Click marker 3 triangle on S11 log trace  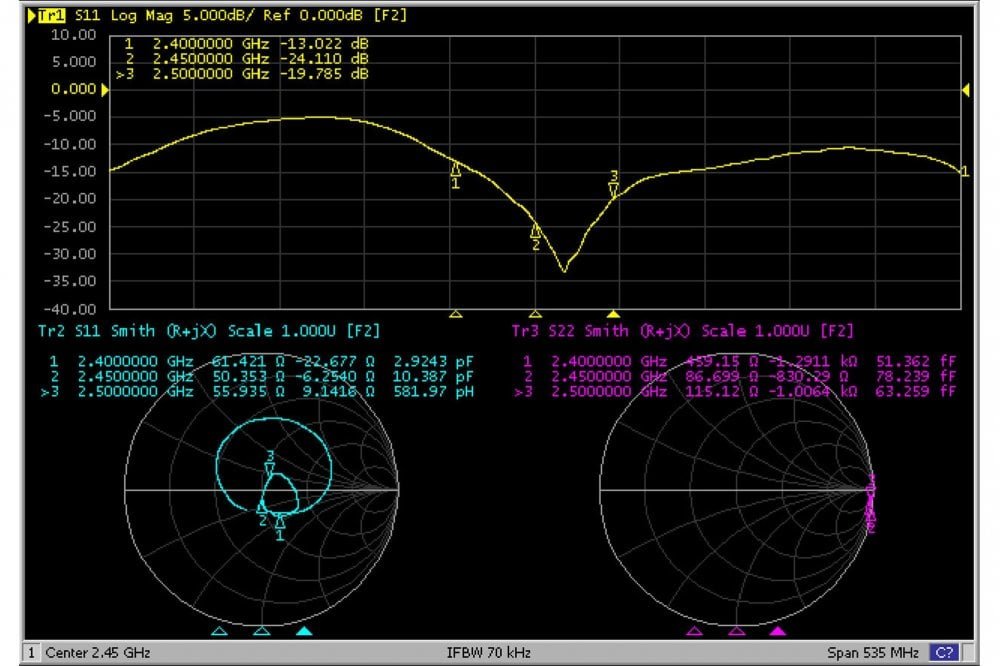(614, 189)
